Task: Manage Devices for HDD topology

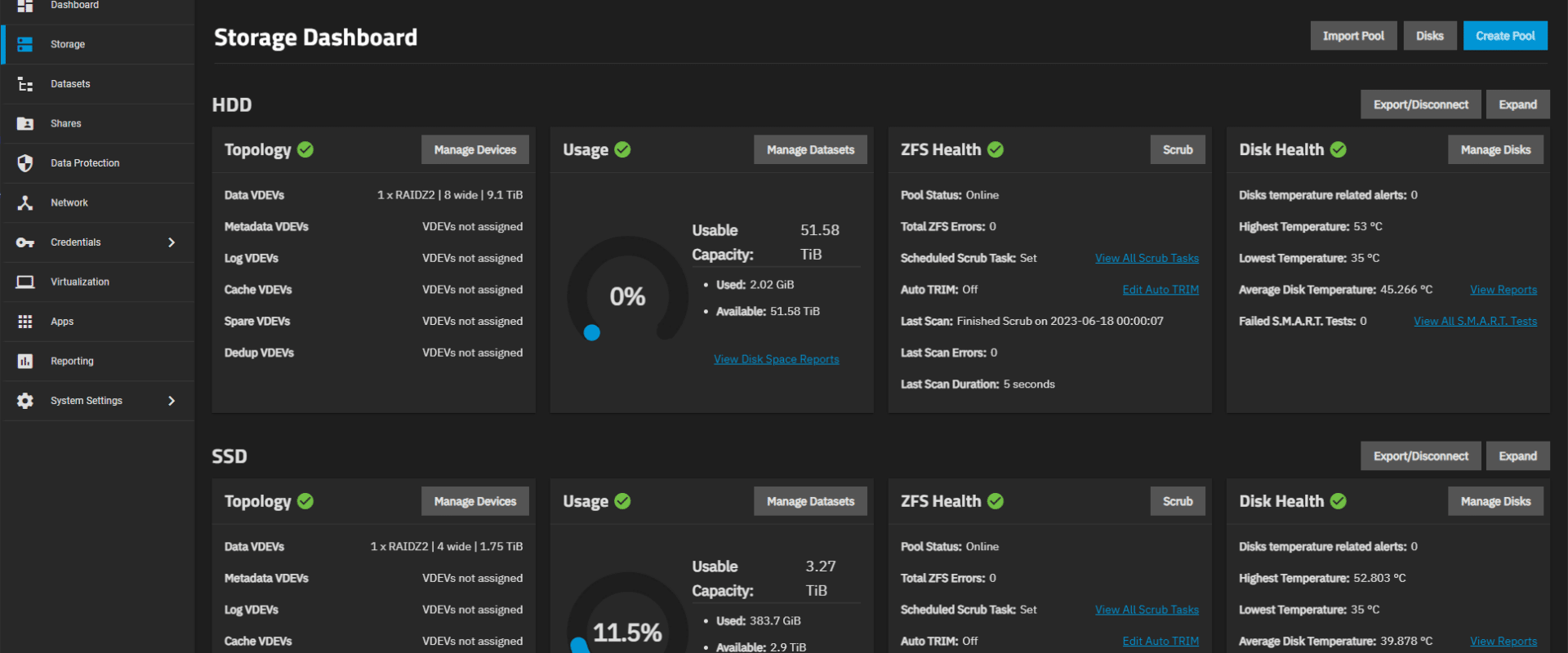Action: [x=475, y=149]
